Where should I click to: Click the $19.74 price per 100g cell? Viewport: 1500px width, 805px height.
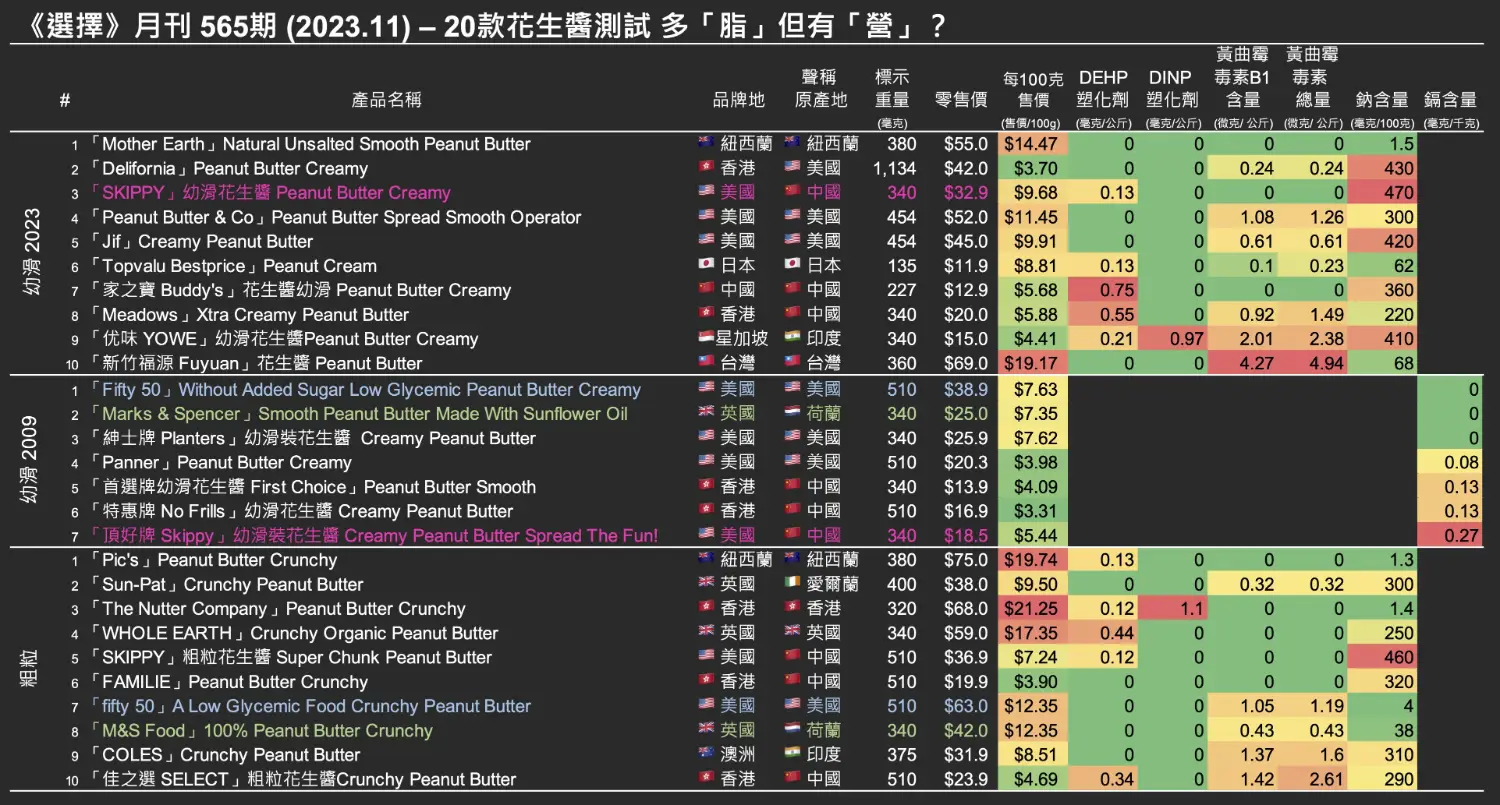coord(1032,560)
